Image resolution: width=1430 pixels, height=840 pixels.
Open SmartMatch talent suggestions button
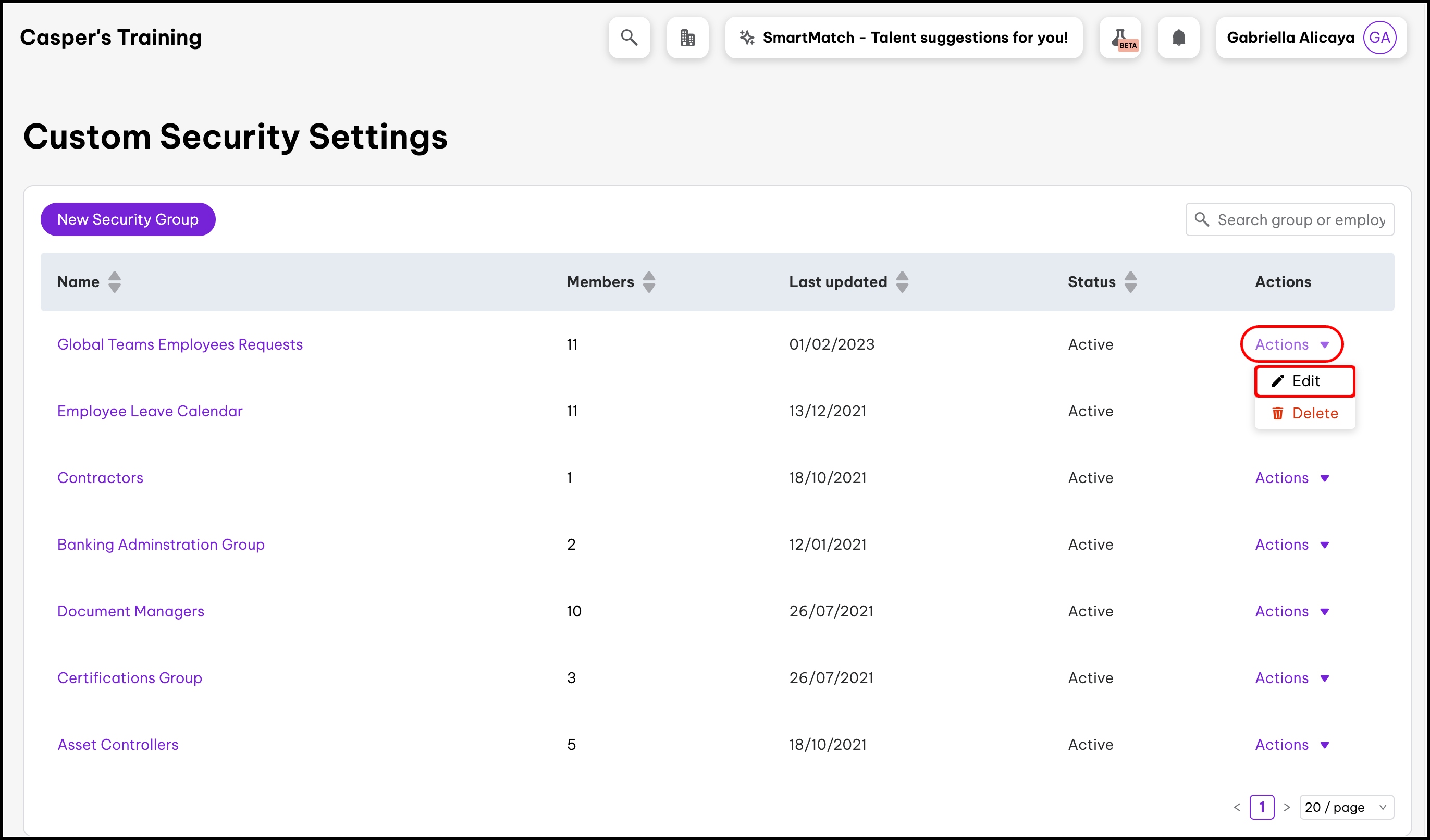[x=904, y=38]
